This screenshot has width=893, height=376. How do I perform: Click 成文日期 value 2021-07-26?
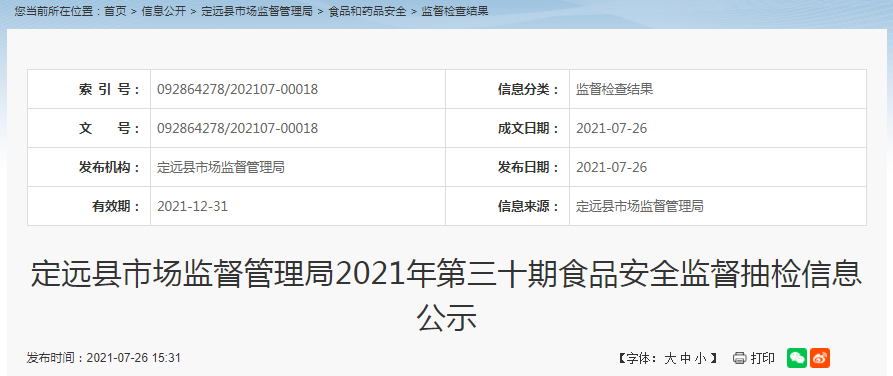tap(612, 128)
